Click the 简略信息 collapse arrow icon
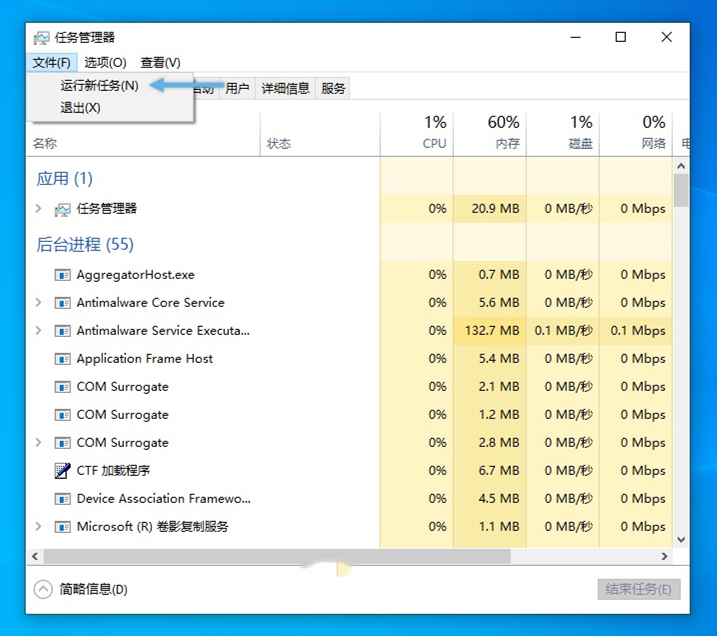 click(43, 589)
